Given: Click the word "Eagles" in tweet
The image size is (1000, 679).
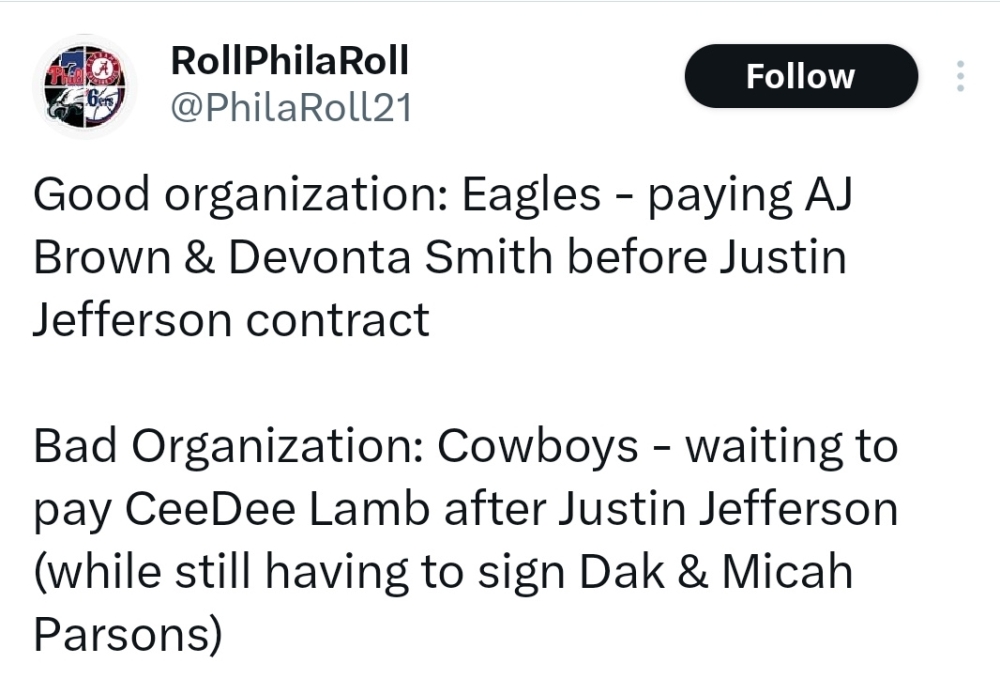Looking at the screenshot, I should 531,194.
